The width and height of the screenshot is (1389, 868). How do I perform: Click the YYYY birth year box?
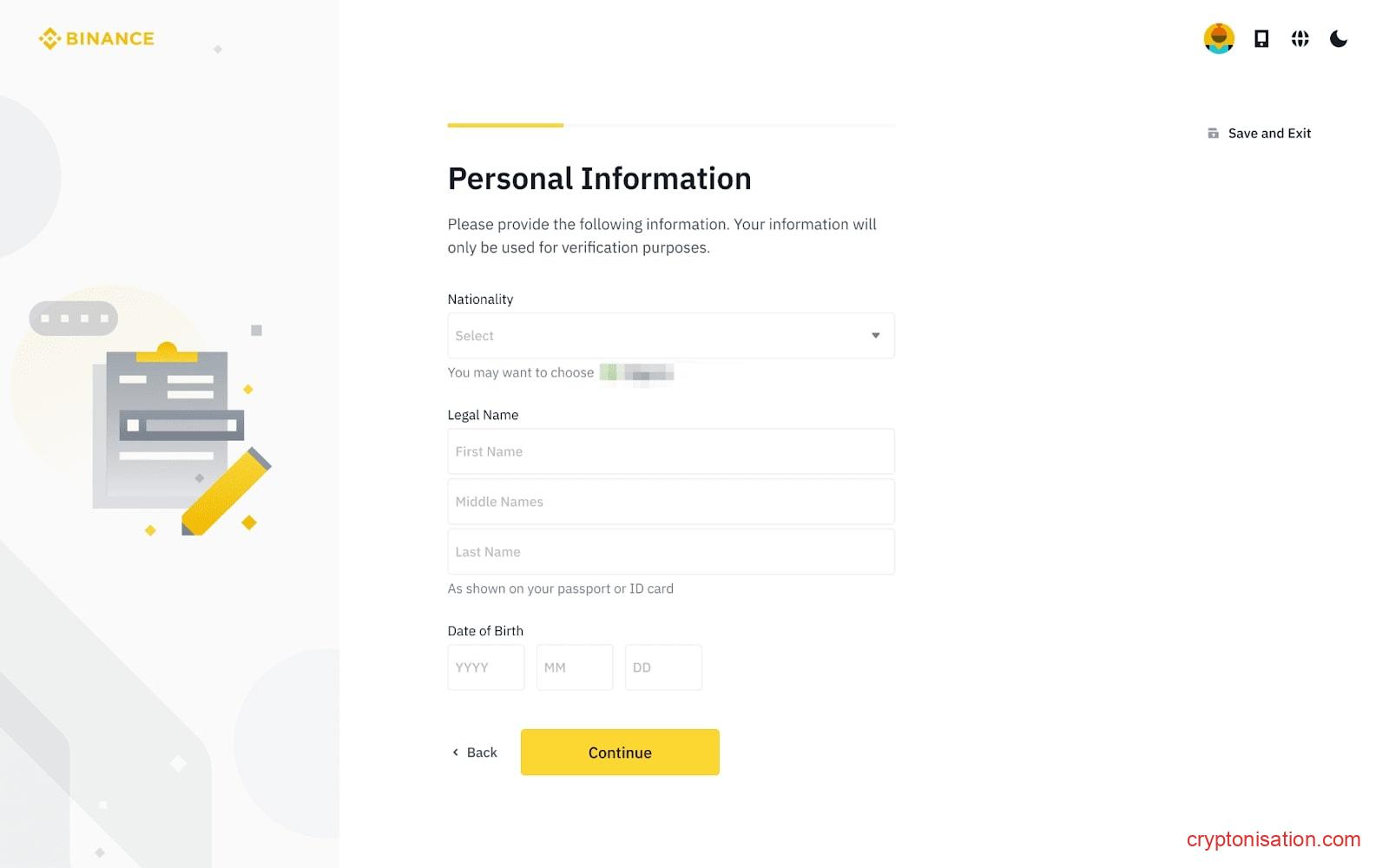pyautogui.click(x=485, y=667)
